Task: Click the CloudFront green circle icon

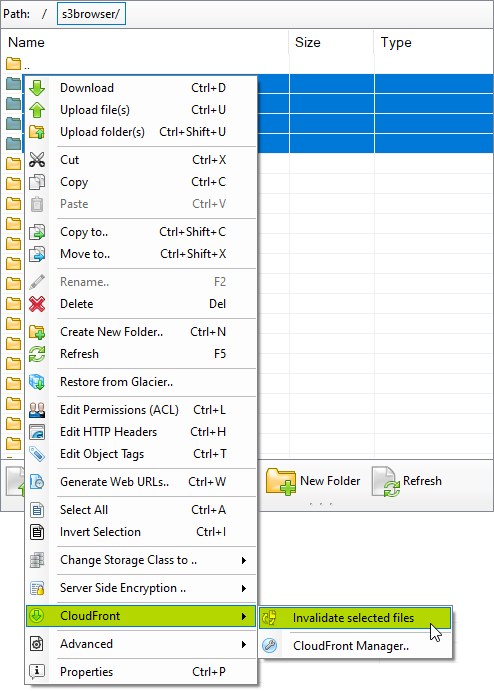Action: click(x=37, y=616)
